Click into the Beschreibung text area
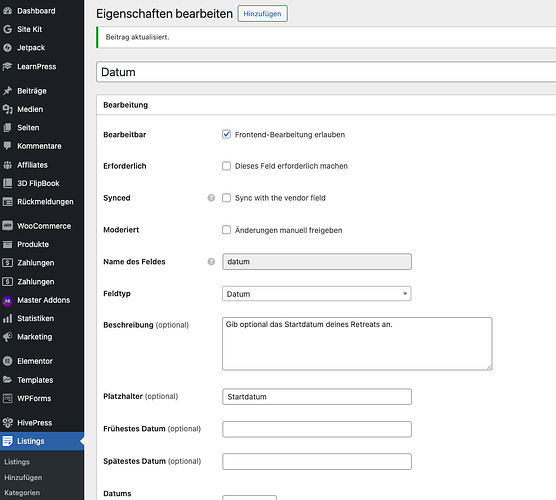The width and height of the screenshot is (556, 500). [x=357, y=344]
